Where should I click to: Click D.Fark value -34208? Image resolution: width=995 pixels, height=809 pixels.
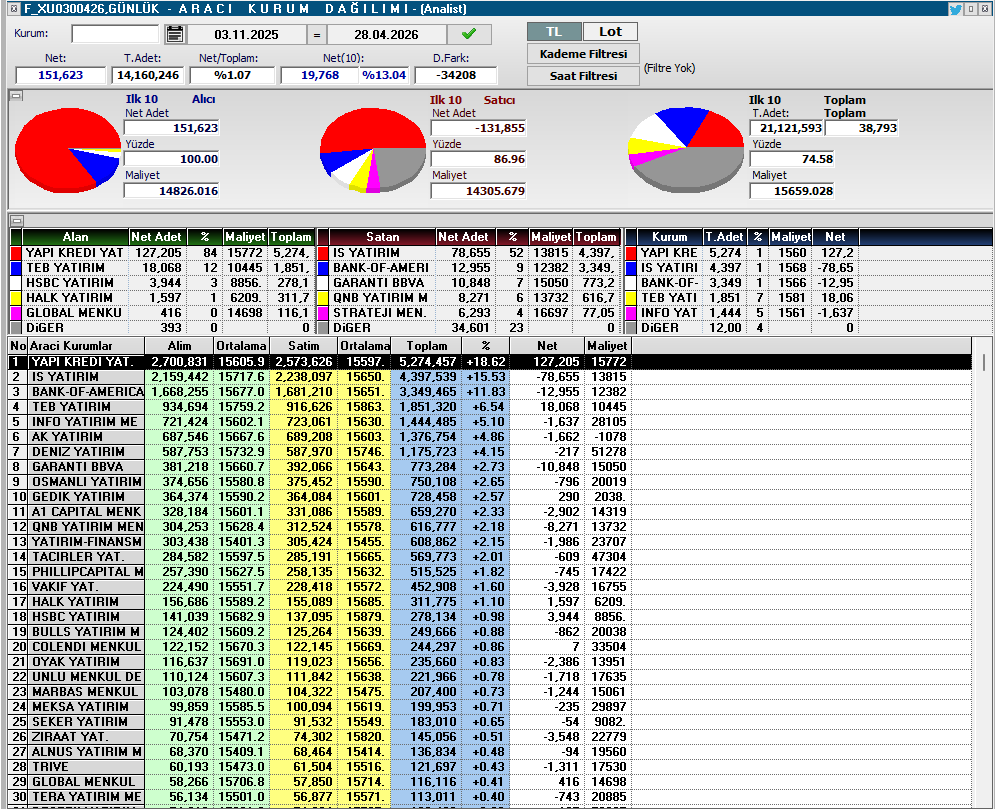(456, 75)
